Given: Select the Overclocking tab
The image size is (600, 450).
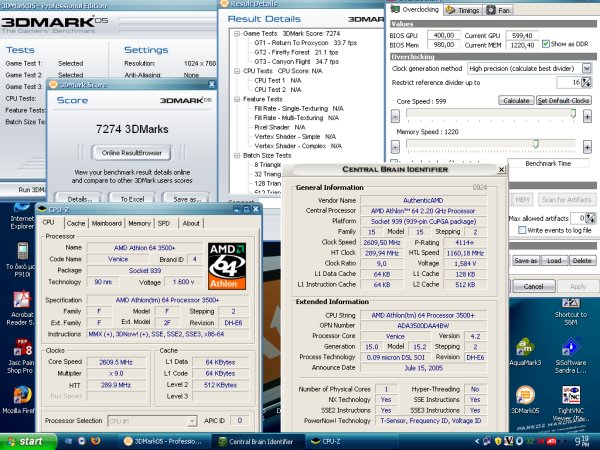Looking at the screenshot, I should 415,9.
